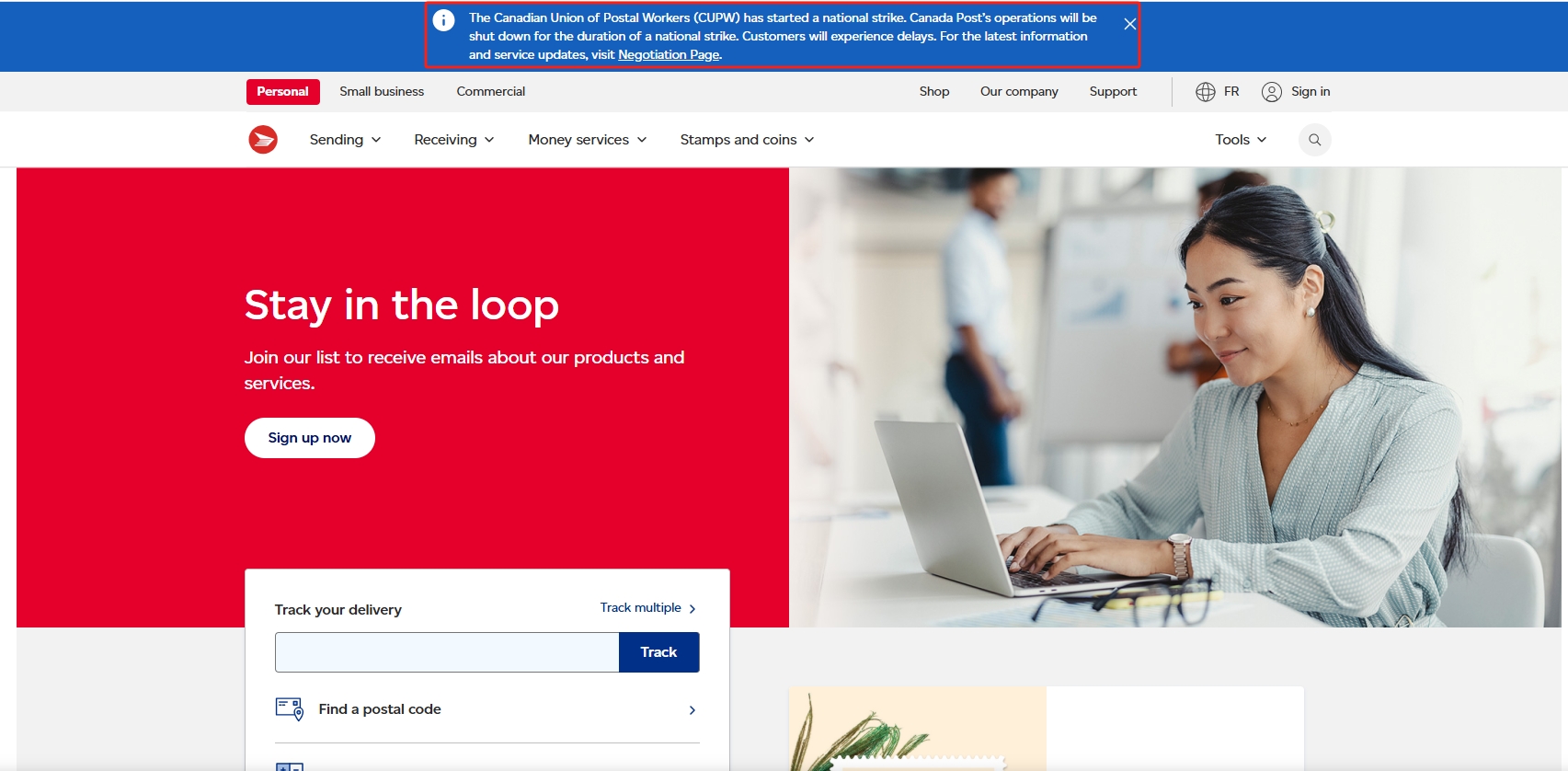
Task: Open Find a postal code
Action: (x=486, y=709)
